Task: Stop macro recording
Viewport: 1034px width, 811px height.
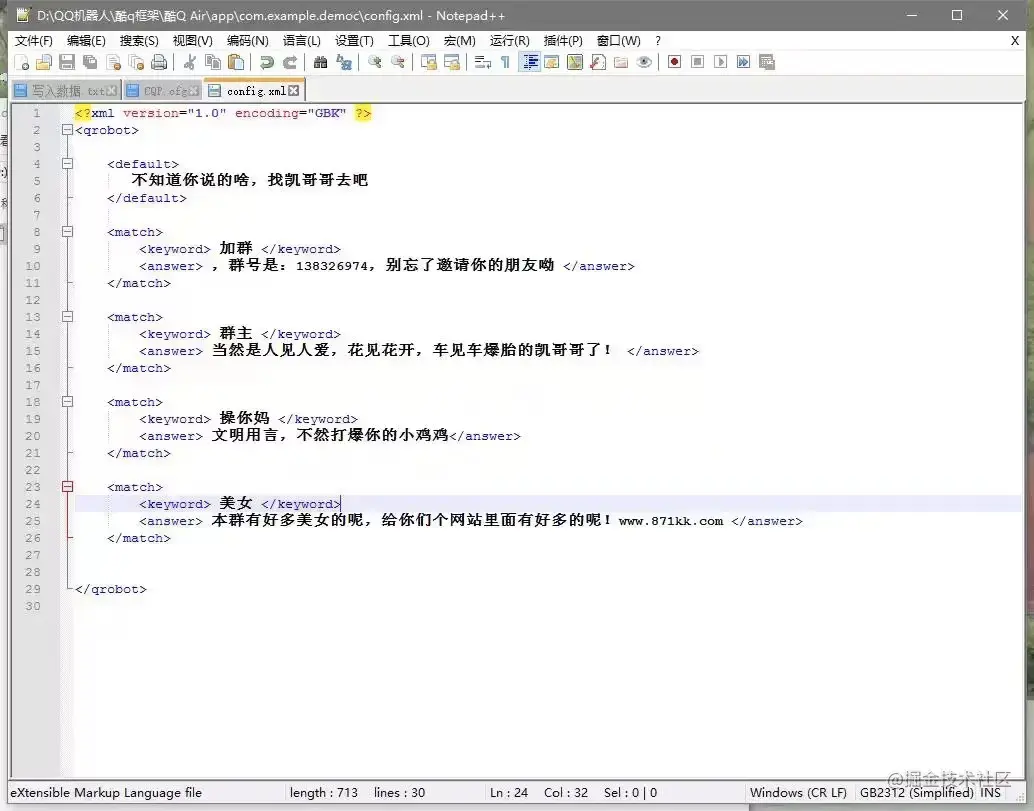Action: click(x=697, y=62)
